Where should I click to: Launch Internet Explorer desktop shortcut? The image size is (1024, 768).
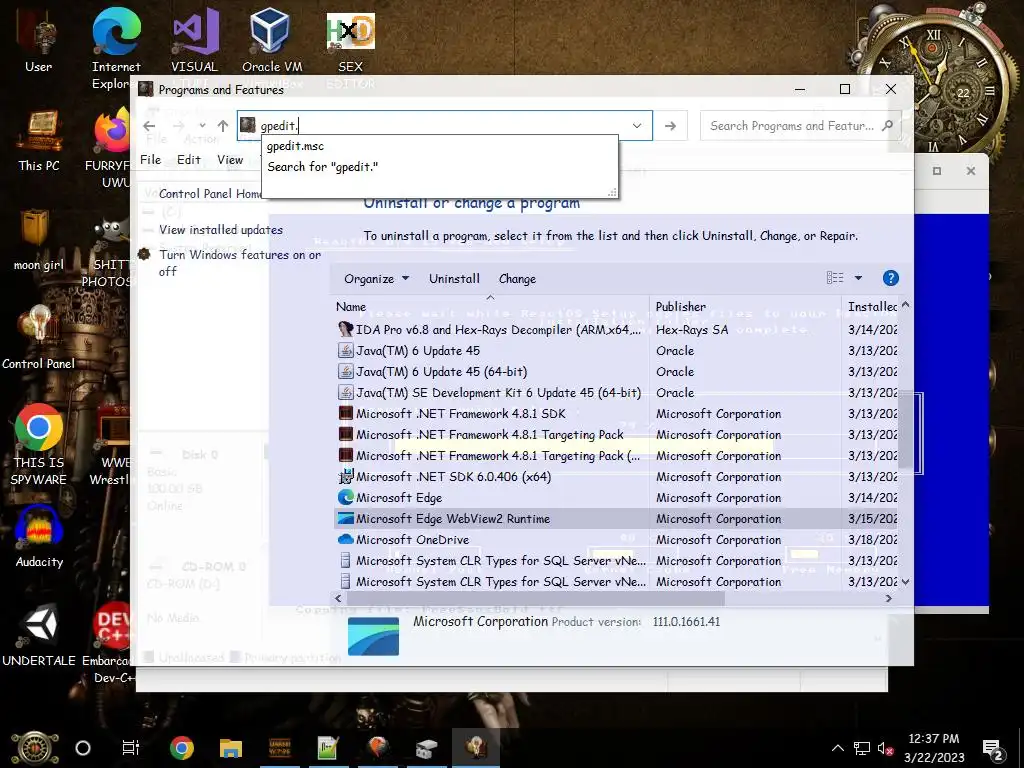tap(116, 50)
